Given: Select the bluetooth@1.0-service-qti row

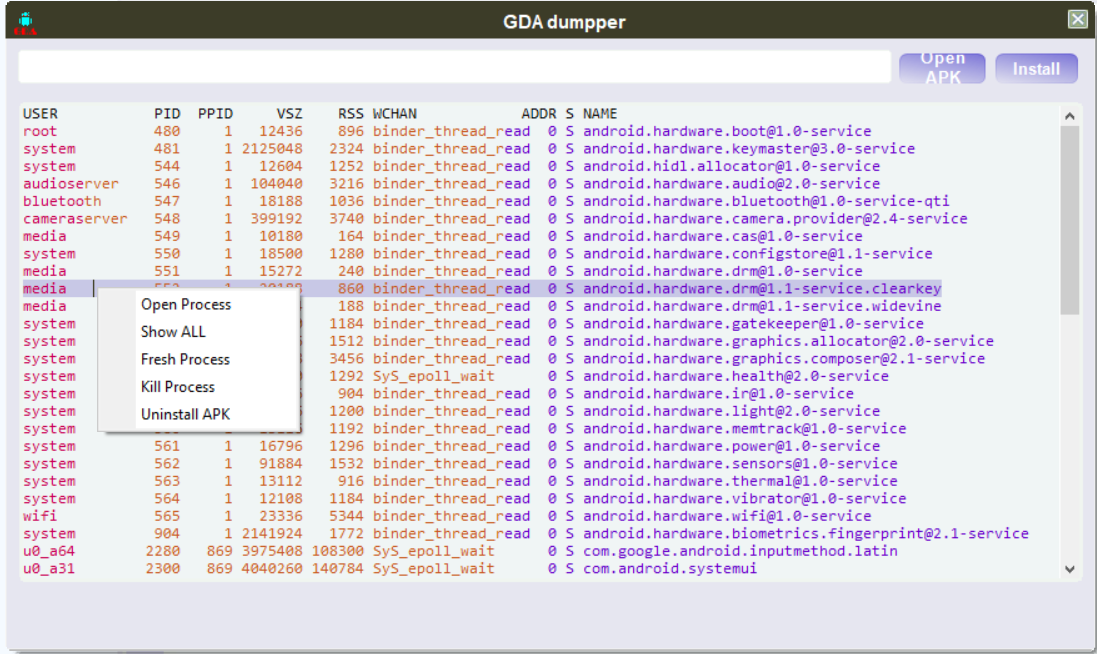Looking at the screenshot, I should (540, 201).
